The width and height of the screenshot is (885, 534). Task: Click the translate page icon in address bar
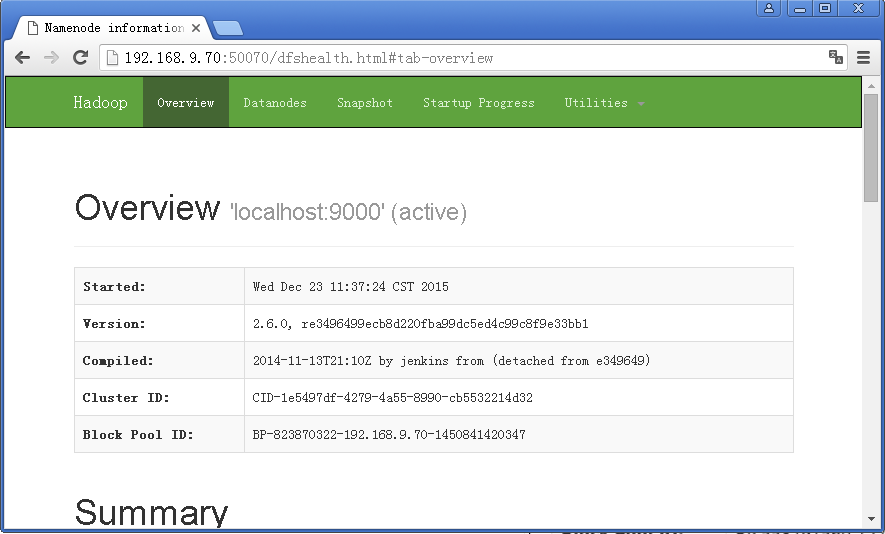(835, 57)
